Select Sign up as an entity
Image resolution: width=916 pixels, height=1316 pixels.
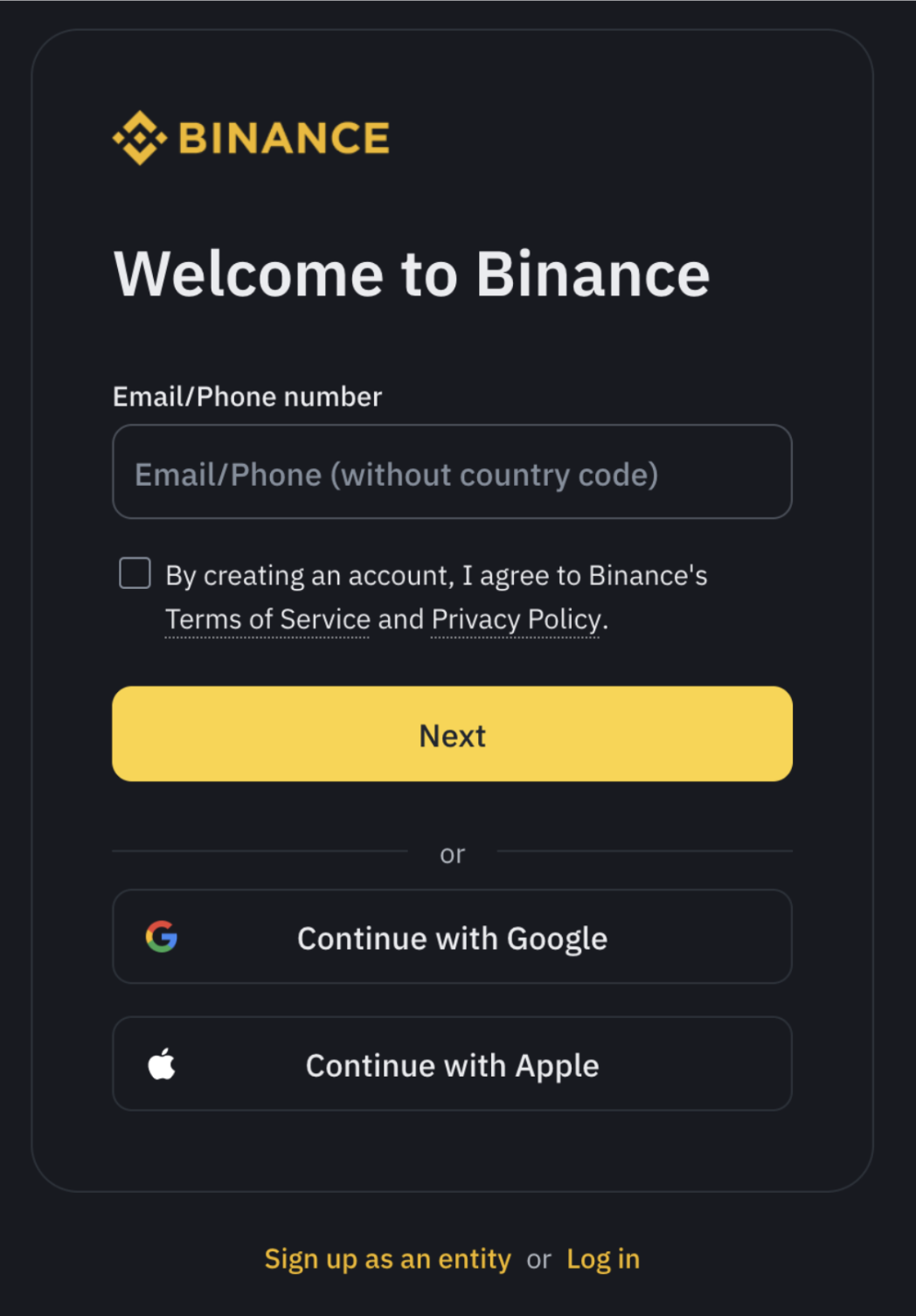point(387,1259)
